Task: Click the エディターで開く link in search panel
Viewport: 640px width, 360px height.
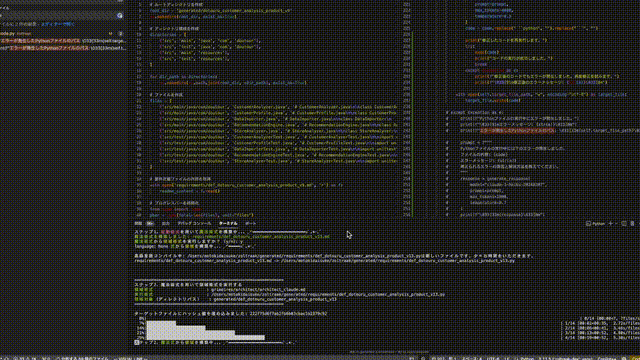Action: coord(58,24)
